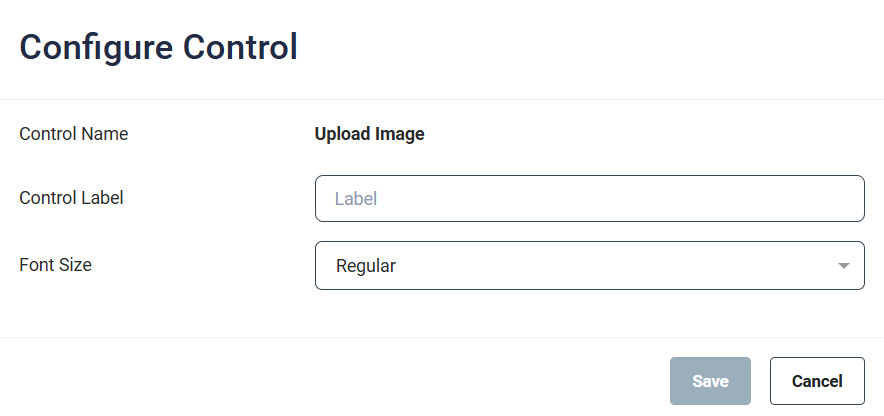
Task: Click the word Configure in the title
Action: (x=90, y=47)
